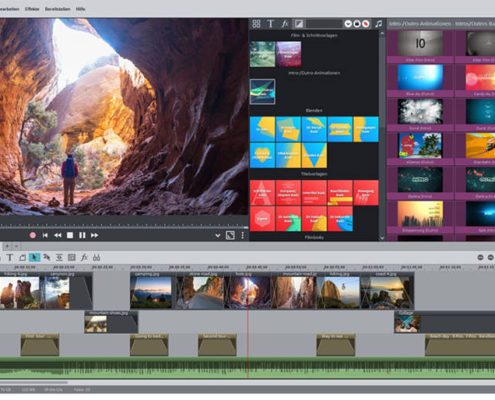Click the white circle with black square icon
Image resolution: width=495 pixels, height=400 pixels.
click(x=357, y=24)
